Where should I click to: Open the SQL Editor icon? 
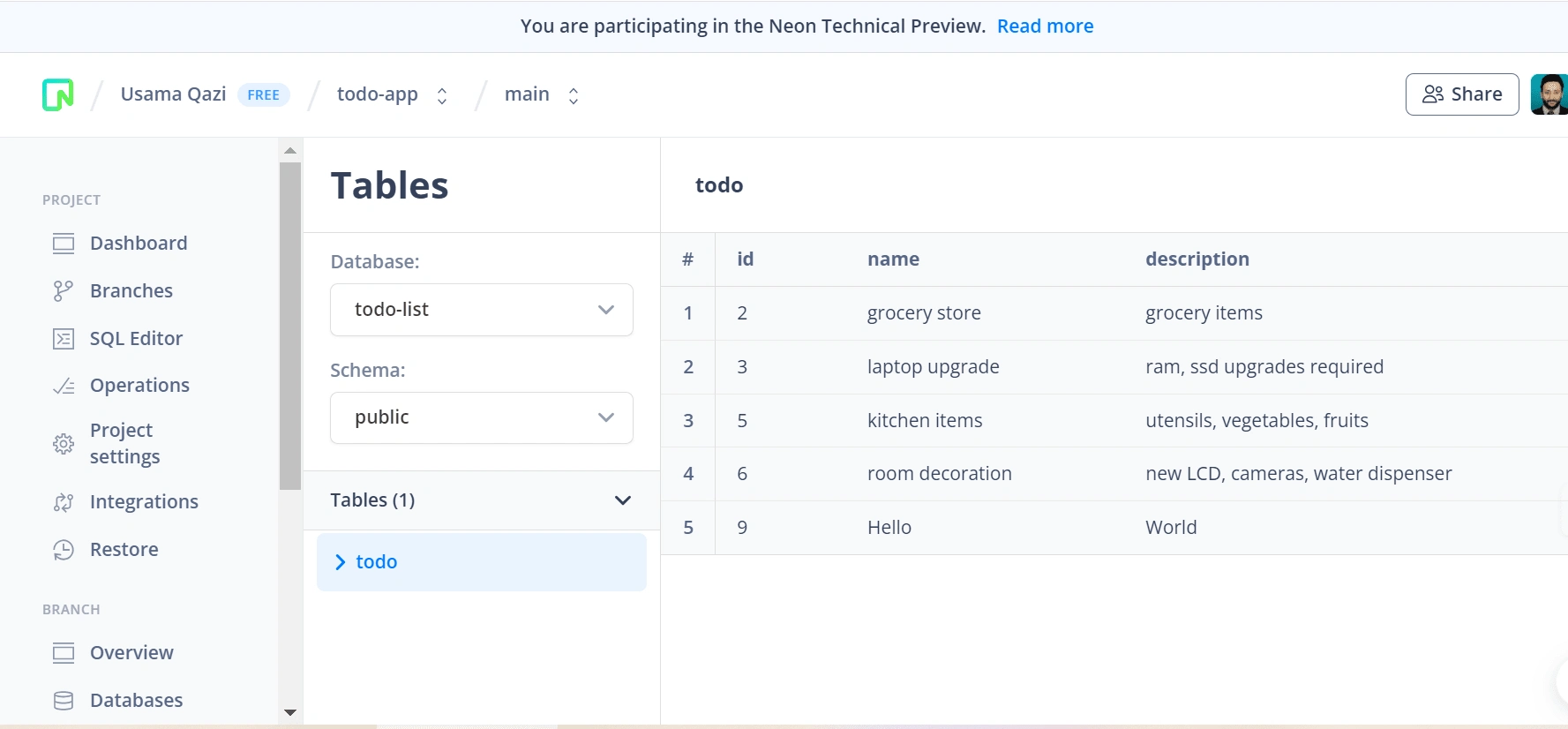coord(64,339)
